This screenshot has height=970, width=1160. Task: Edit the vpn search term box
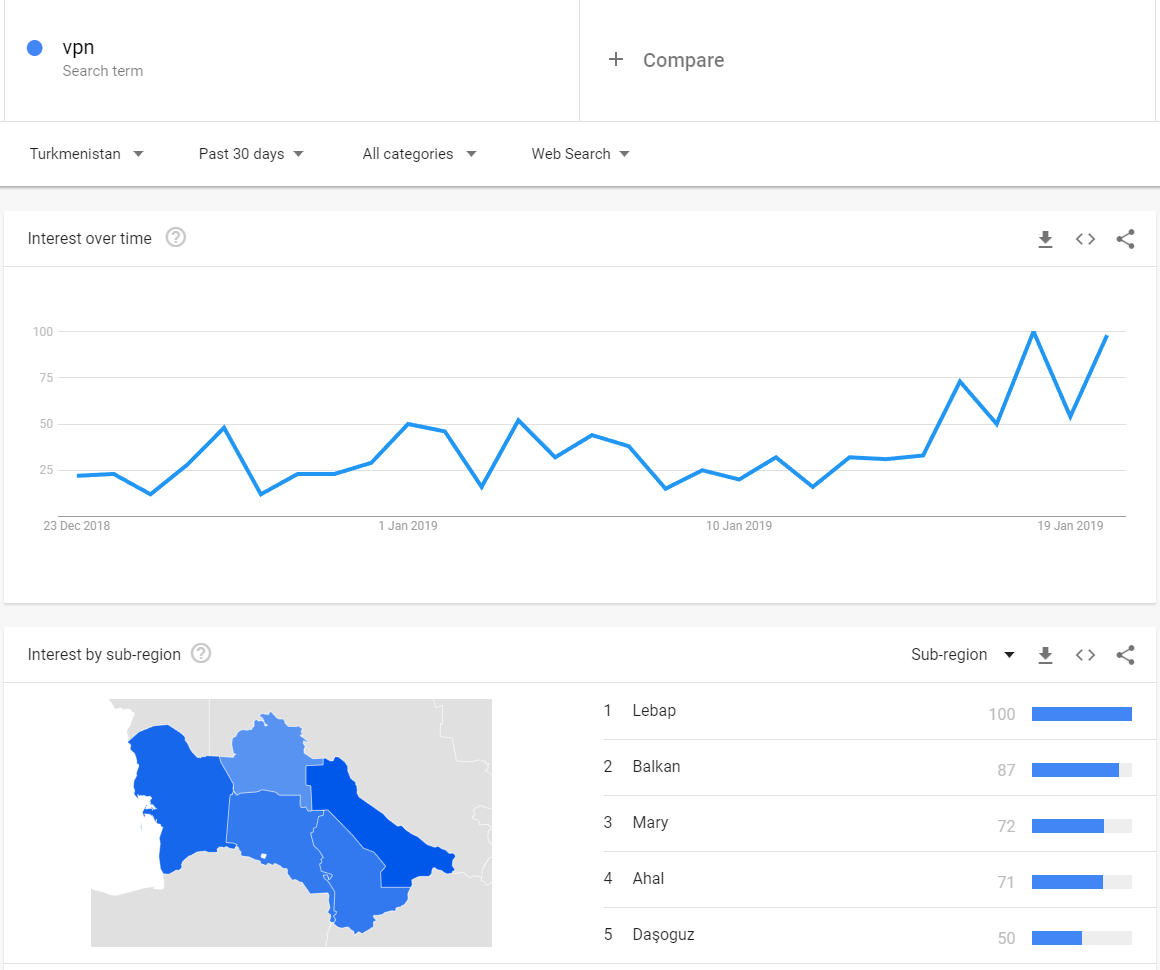(x=291, y=60)
